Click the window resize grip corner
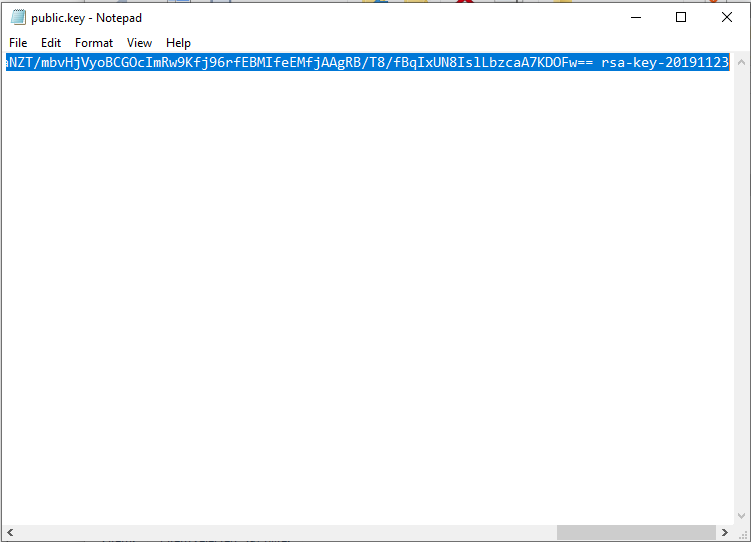This screenshot has width=751, height=542. pos(742,534)
